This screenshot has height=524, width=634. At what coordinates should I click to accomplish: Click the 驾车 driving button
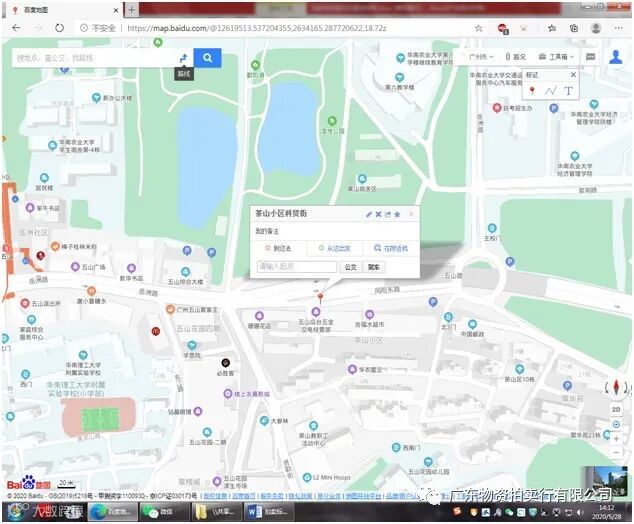pos(374,267)
